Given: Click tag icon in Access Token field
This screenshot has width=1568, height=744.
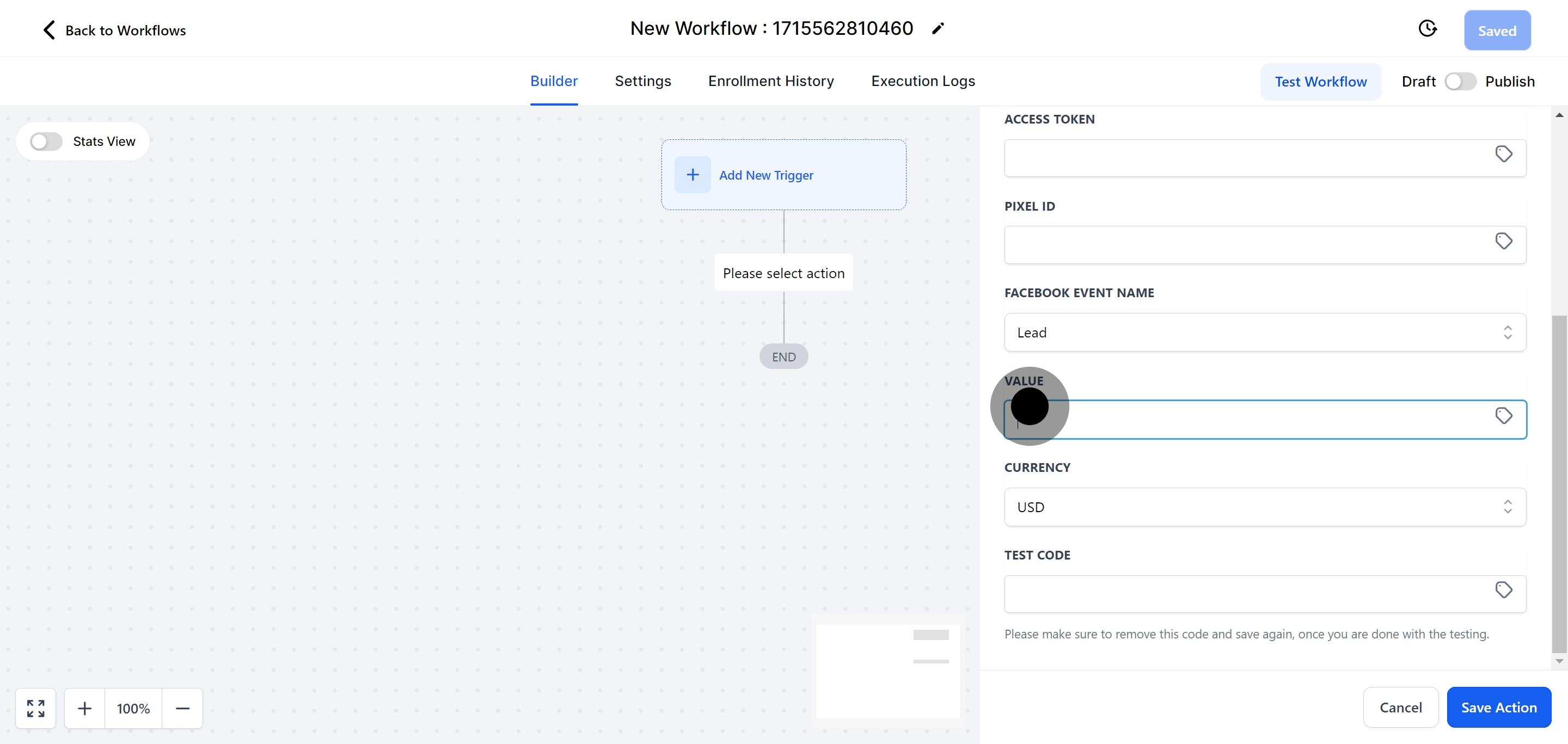Looking at the screenshot, I should point(1503,155).
